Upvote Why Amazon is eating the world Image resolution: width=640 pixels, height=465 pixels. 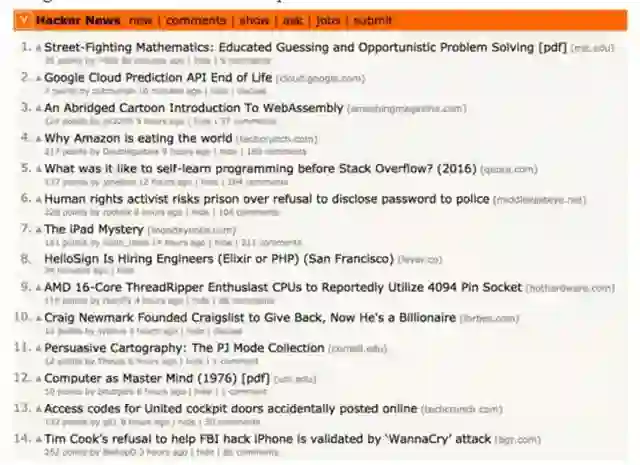pyautogui.click(x=38, y=139)
